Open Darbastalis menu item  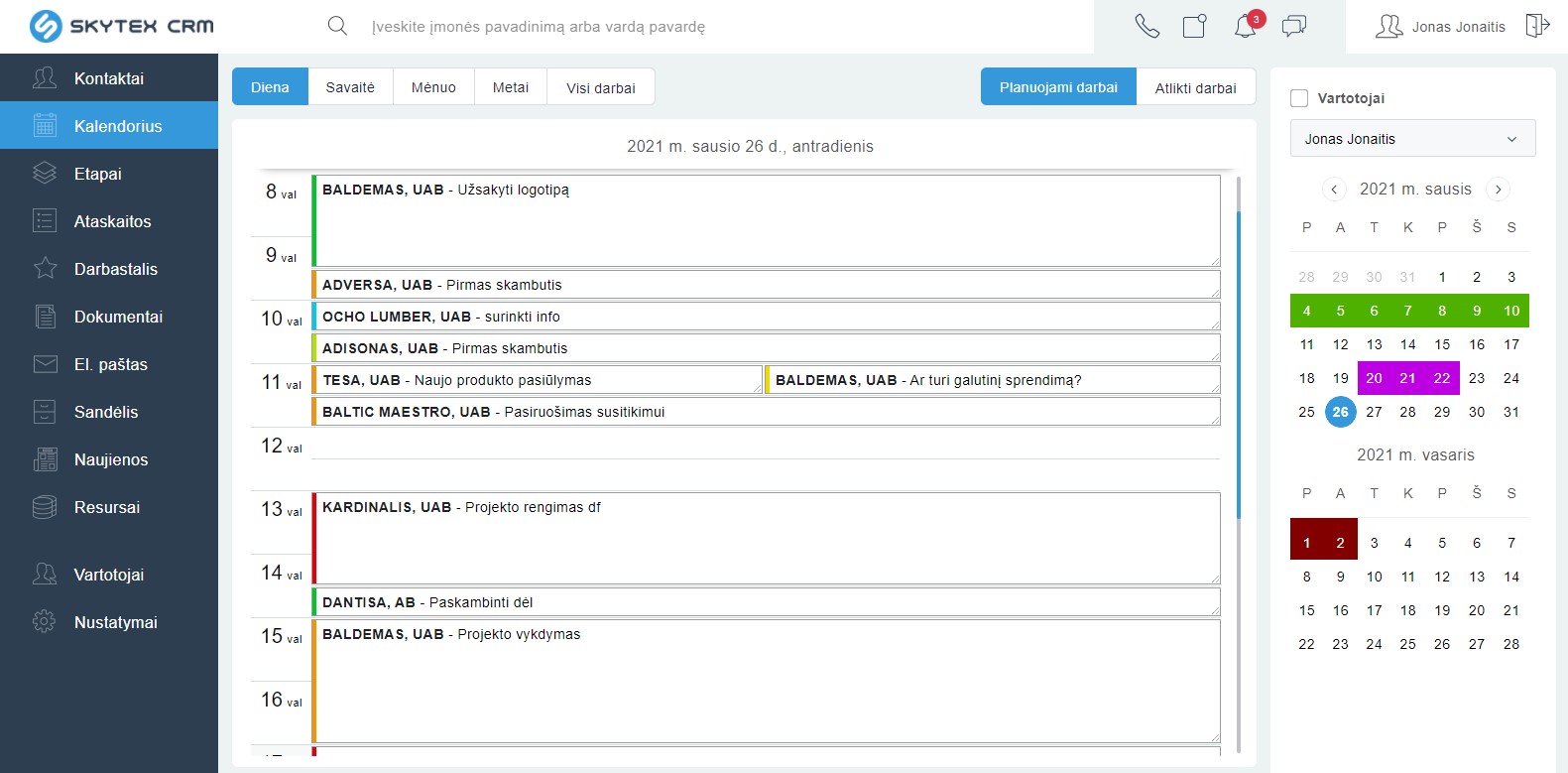109,268
